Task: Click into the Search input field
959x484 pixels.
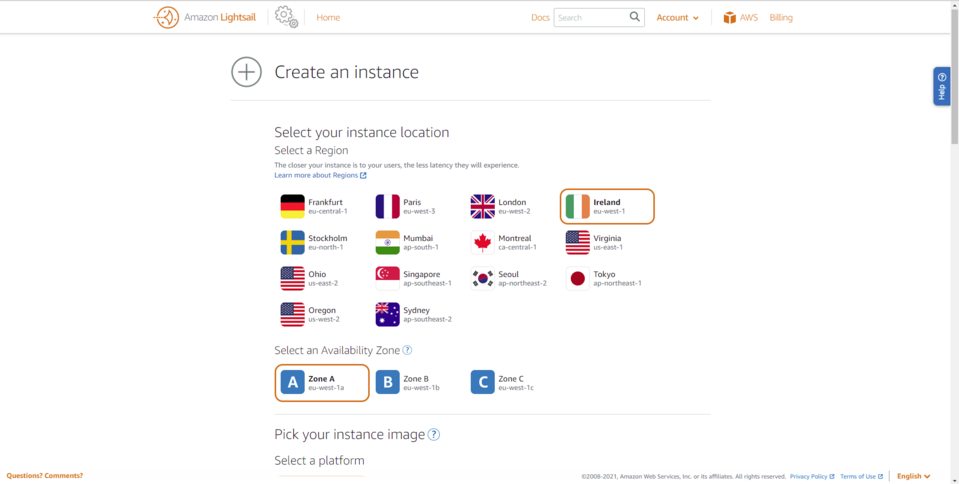Action: point(591,18)
